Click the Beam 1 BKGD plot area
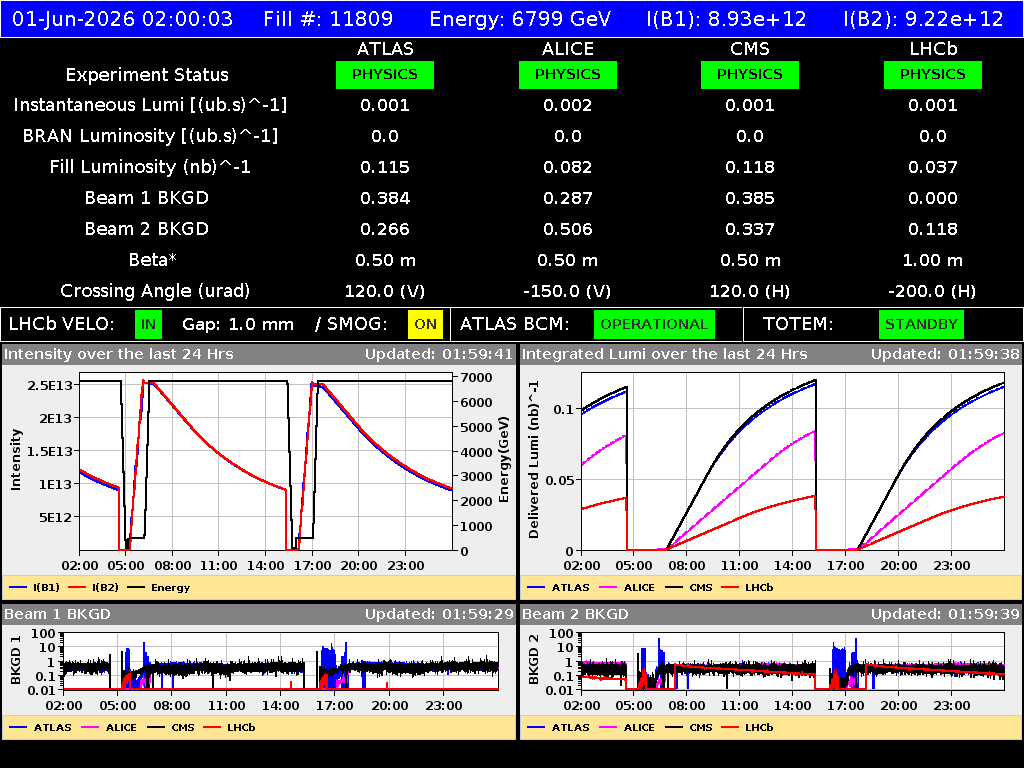This screenshot has height=768, width=1024. click(281, 661)
